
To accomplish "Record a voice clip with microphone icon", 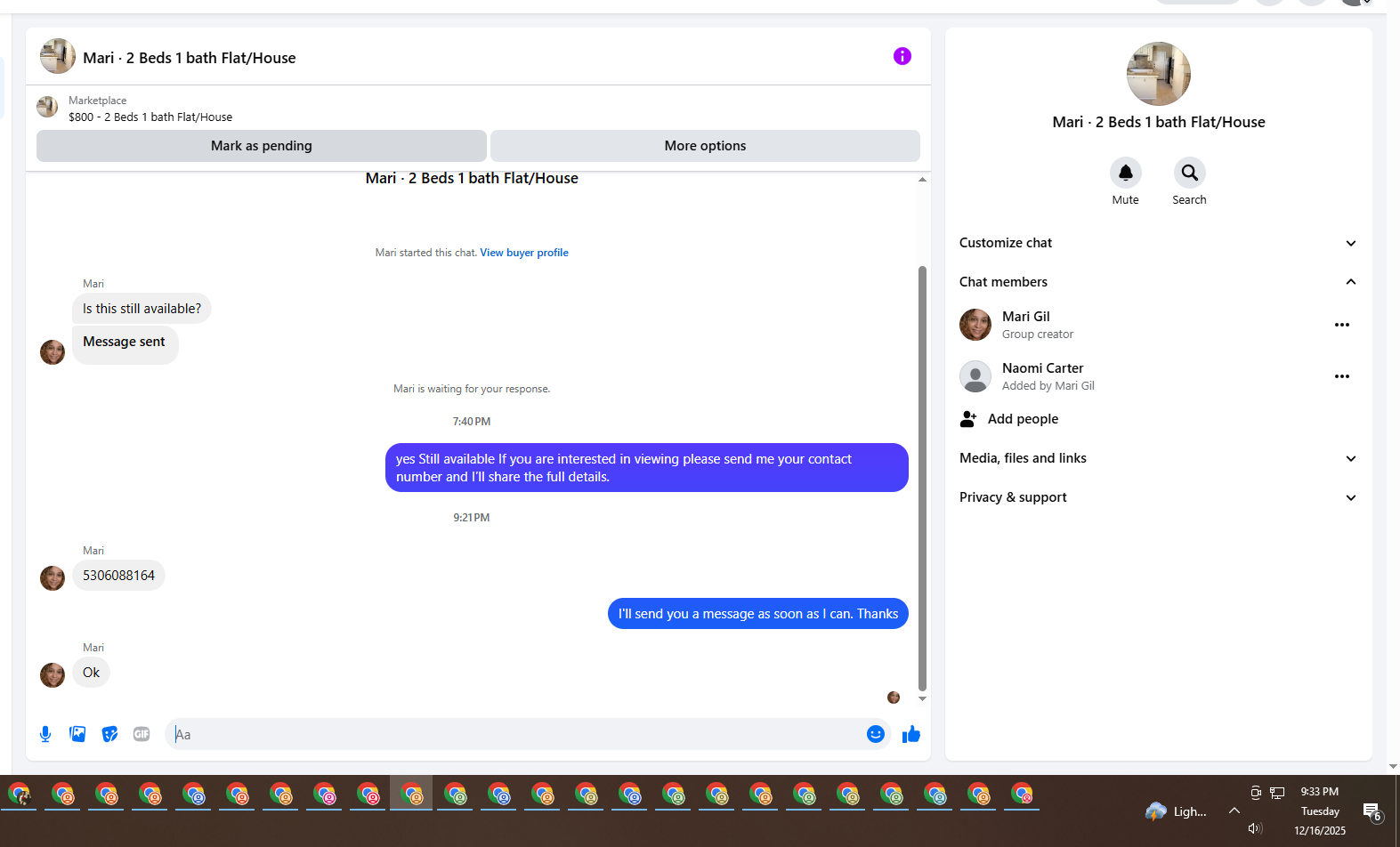I will [45, 734].
